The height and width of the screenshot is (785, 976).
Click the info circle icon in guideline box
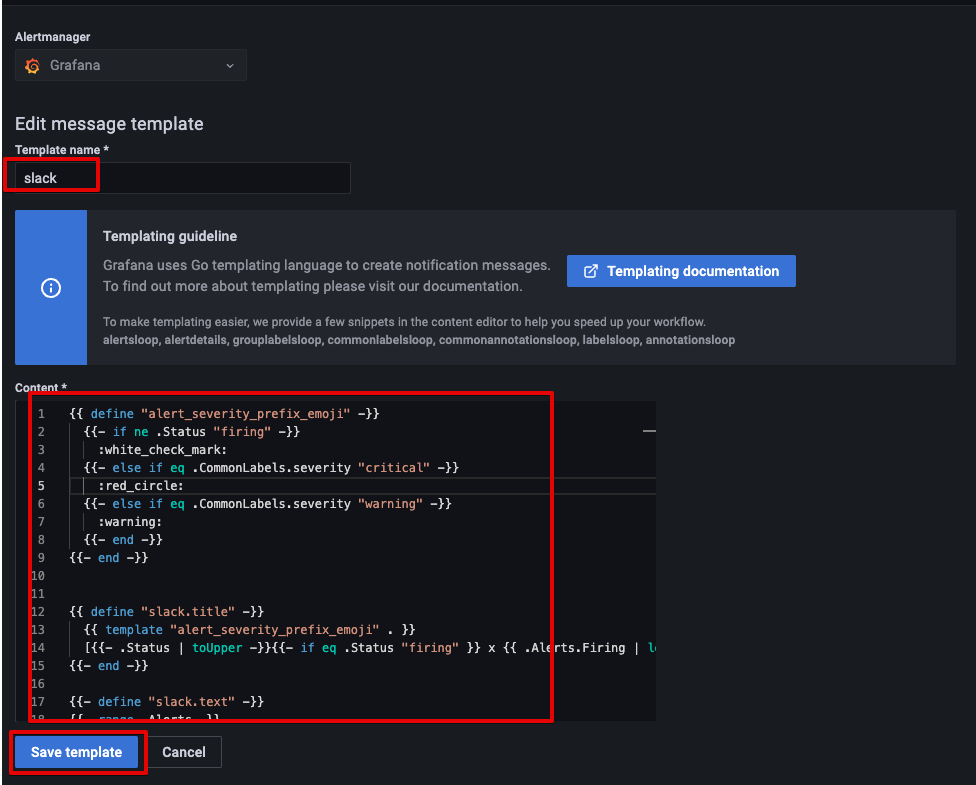point(51,288)
